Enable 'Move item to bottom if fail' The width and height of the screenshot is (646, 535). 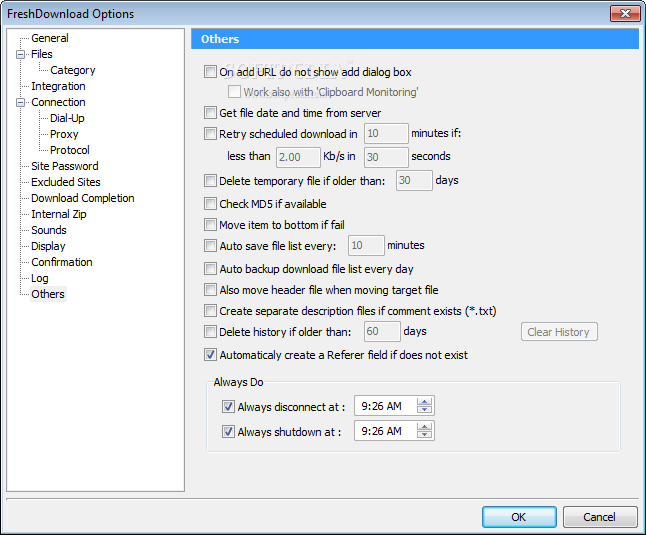pos(210,225)
